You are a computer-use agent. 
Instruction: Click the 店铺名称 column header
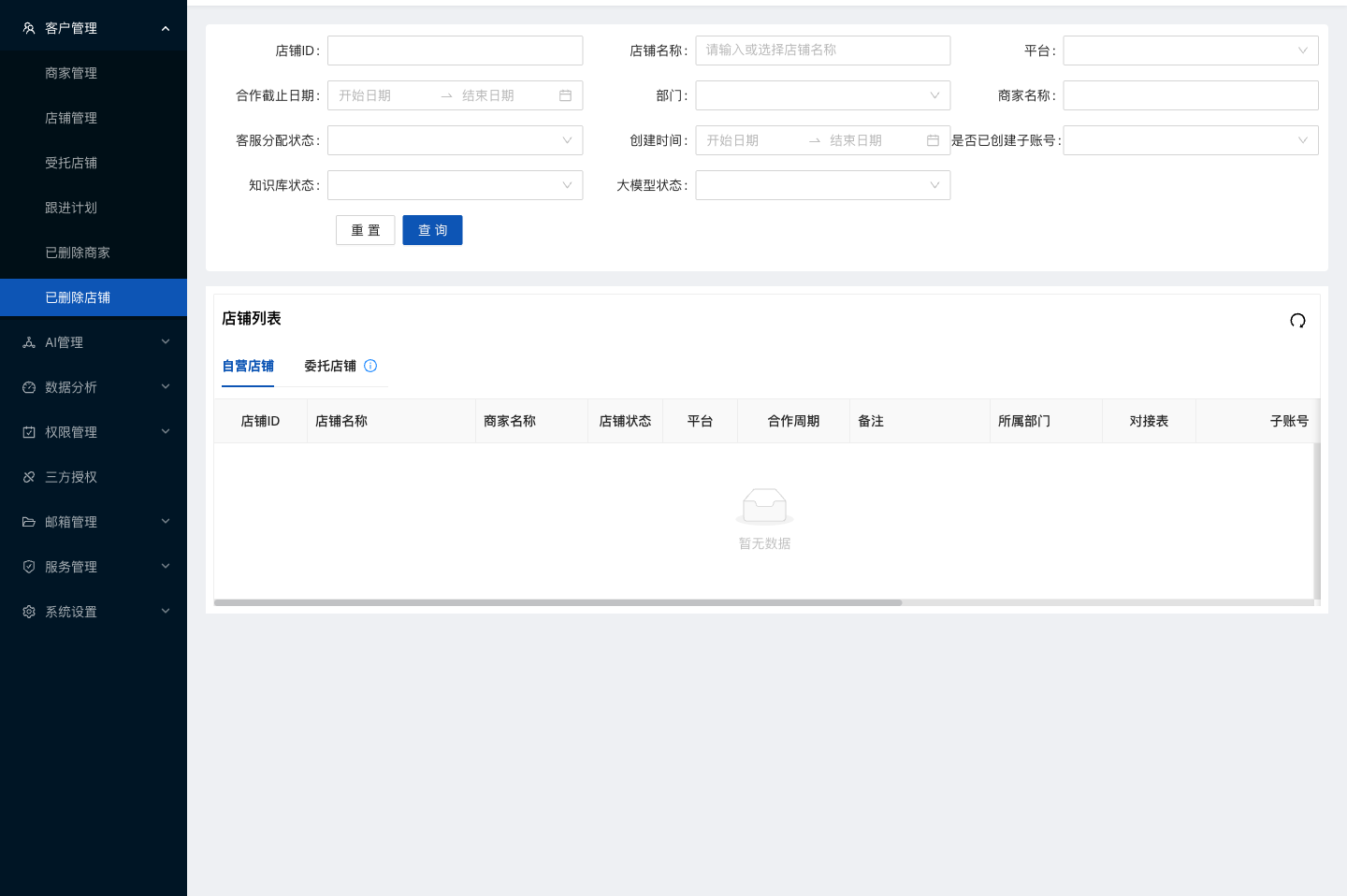pyautogui.click(x=391, y=421)
